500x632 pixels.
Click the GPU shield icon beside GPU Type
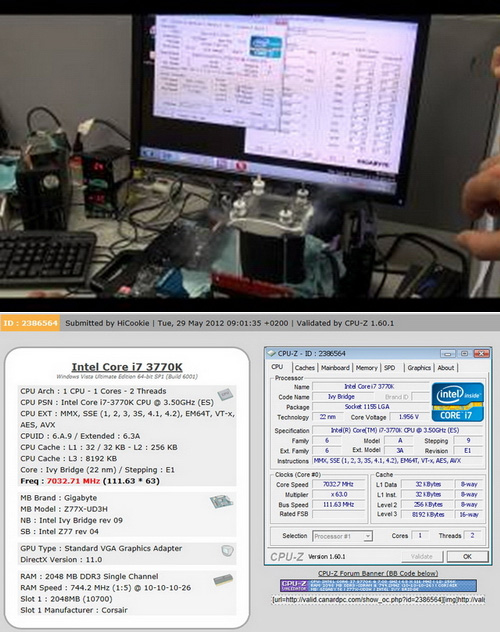coord(227,551)
